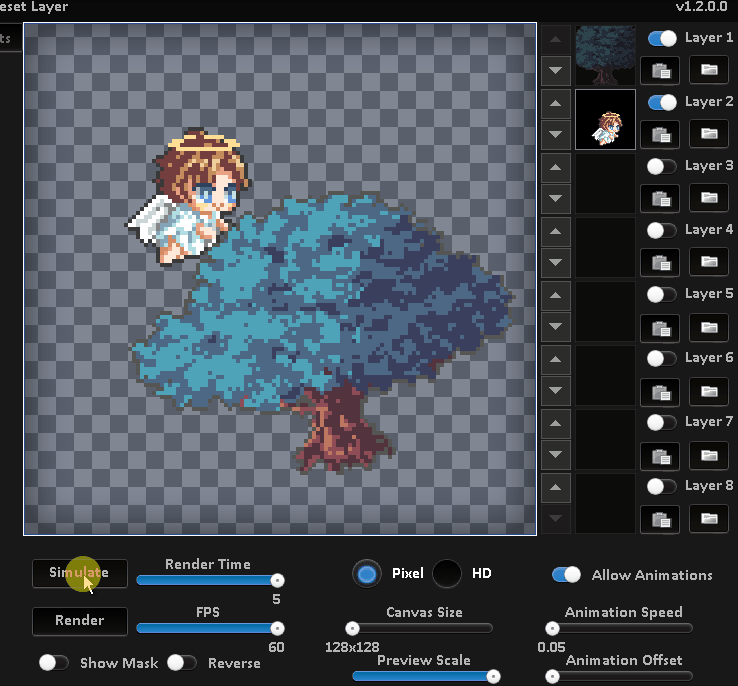Move Layer 7 up
This screenshot has width=738, height=686.
[556, 423]
